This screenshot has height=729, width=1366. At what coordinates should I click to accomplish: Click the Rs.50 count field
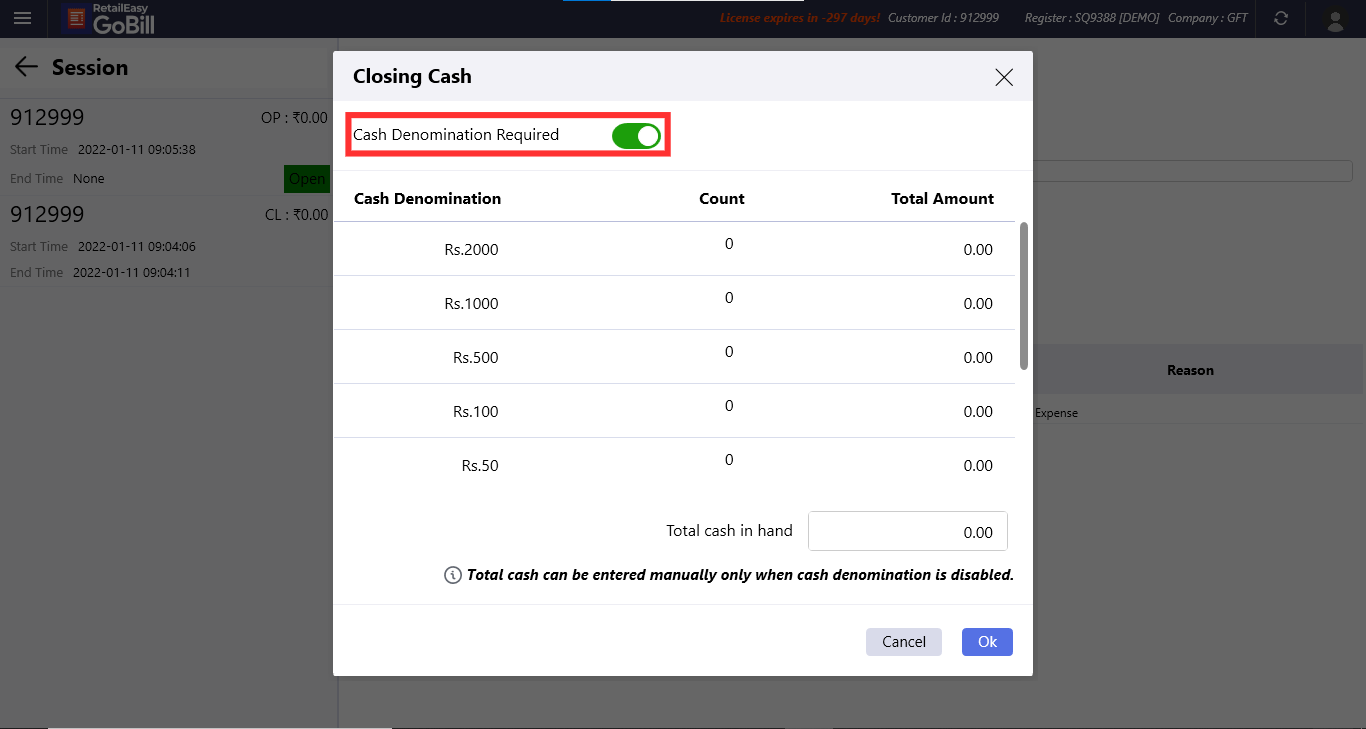(729, 460)
